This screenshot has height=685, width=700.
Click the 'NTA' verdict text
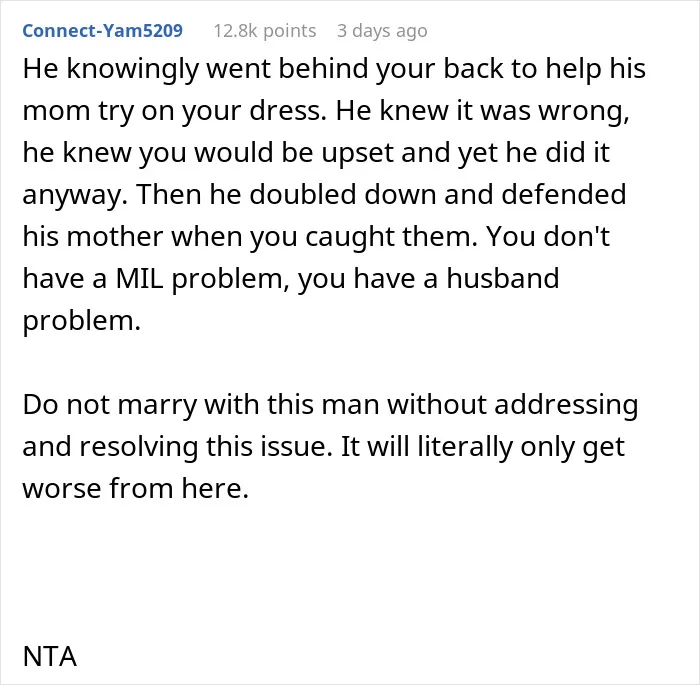[x=50, y=657]
